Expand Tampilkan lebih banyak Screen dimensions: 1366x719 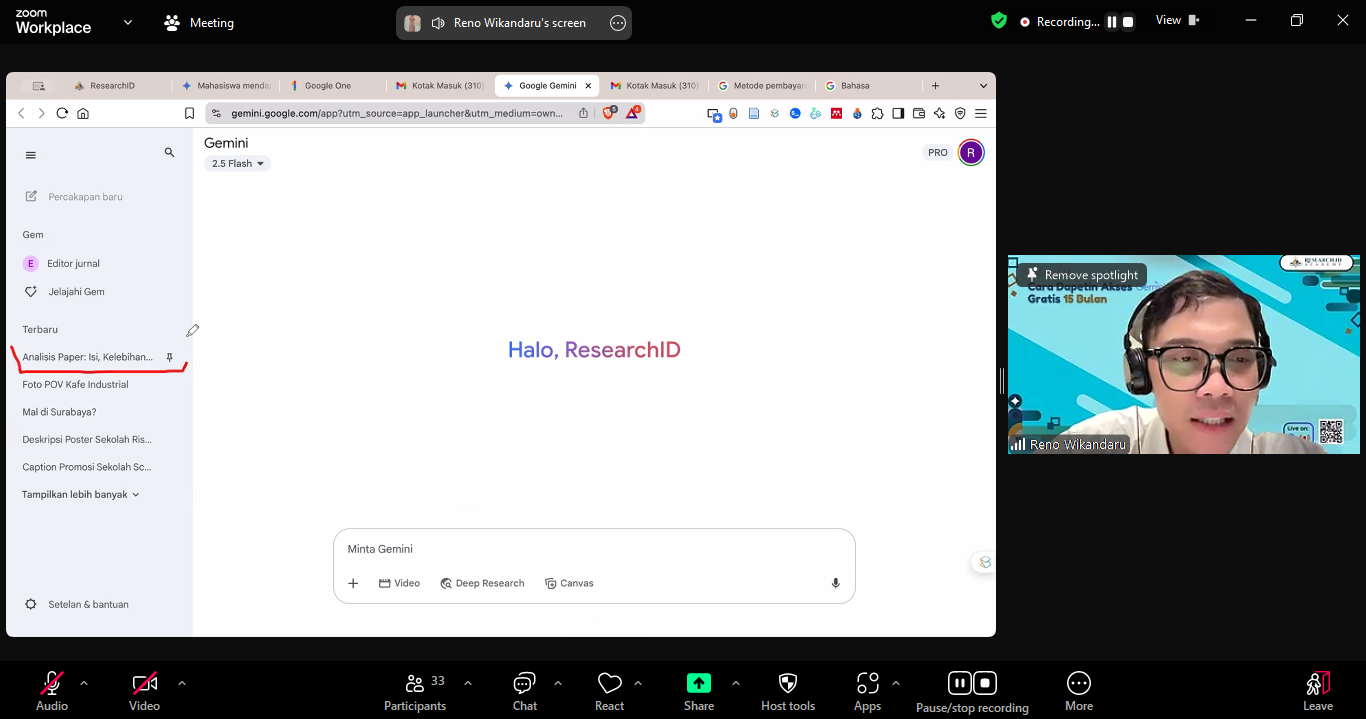[81, 494]
